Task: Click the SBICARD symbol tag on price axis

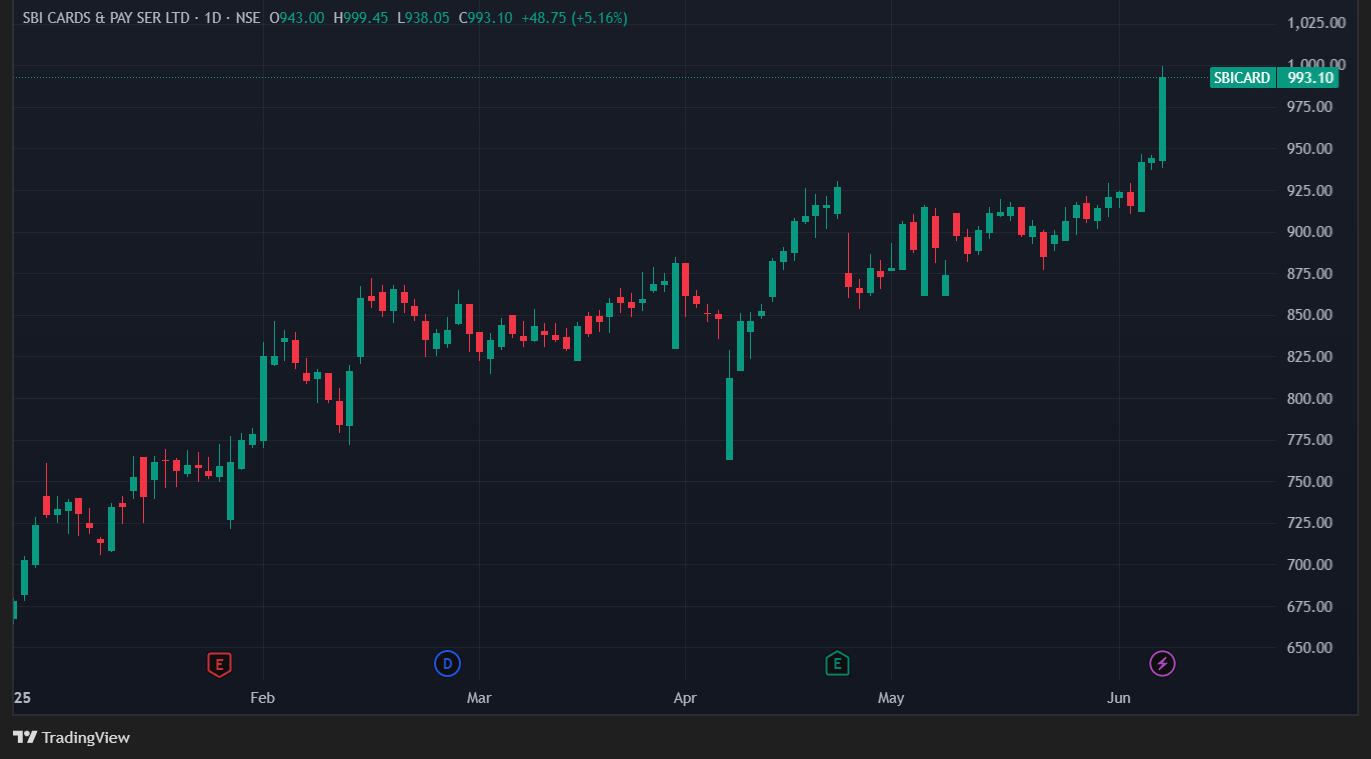Action: point(1242,78)
